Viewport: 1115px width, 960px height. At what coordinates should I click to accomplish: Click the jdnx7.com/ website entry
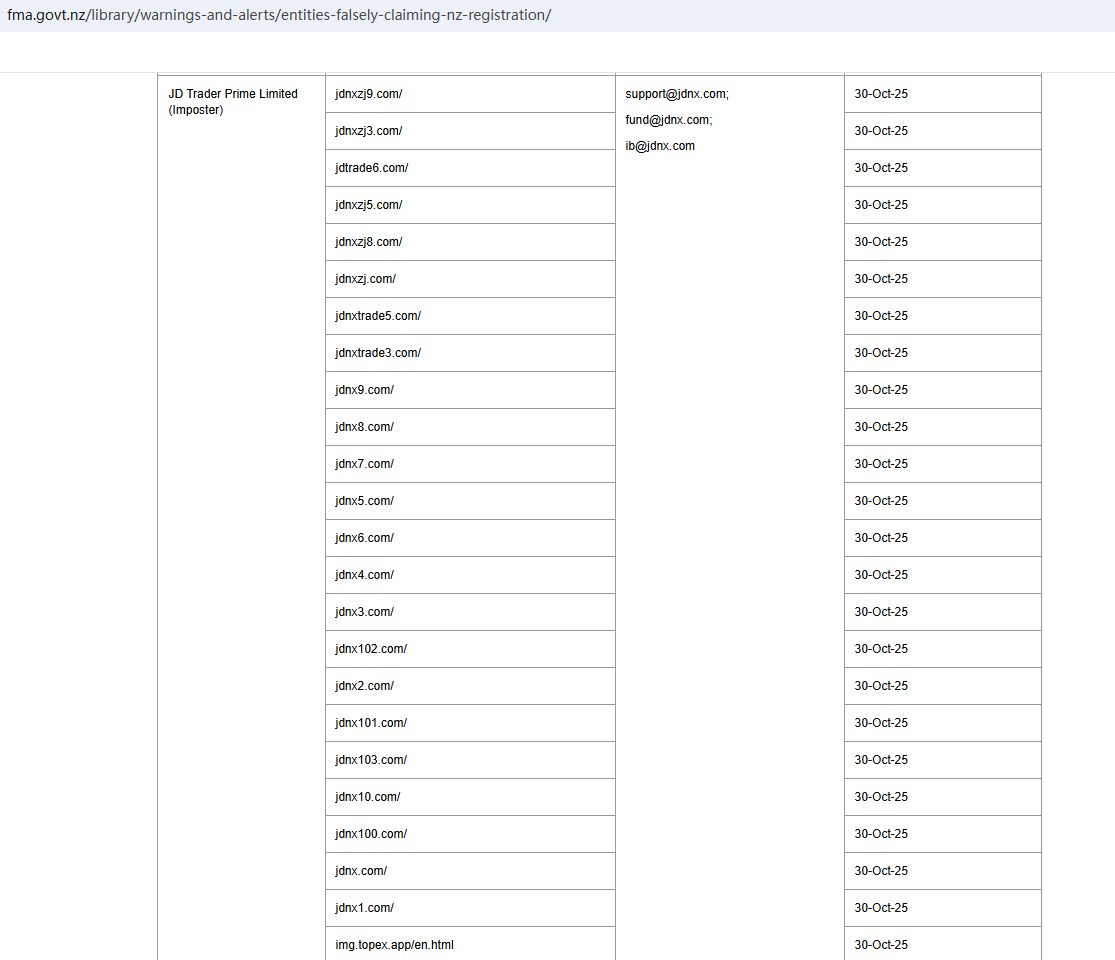(364, 464)
